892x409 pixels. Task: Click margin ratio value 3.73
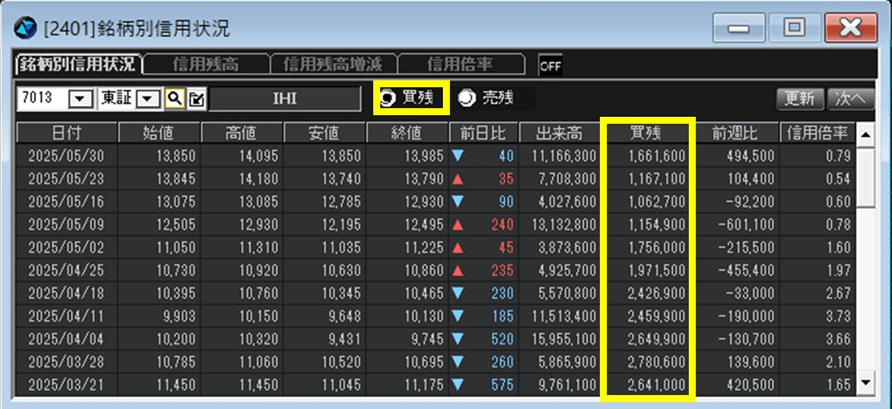[838, 315]
